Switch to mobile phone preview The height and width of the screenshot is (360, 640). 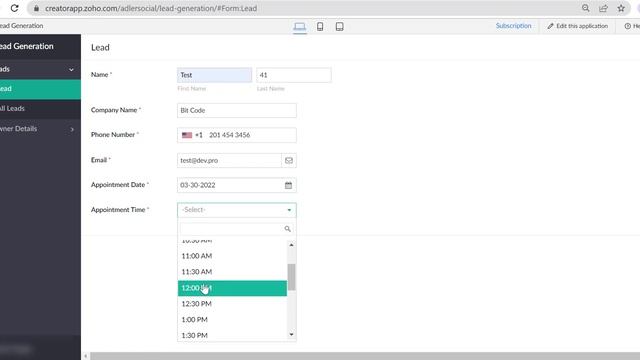[320, 27]
